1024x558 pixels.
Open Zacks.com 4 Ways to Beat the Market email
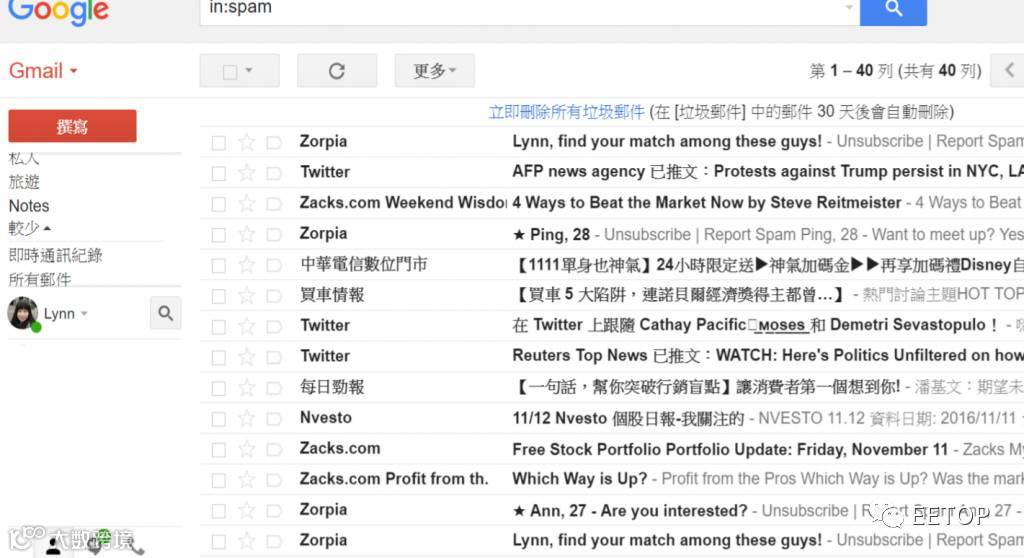707,203
